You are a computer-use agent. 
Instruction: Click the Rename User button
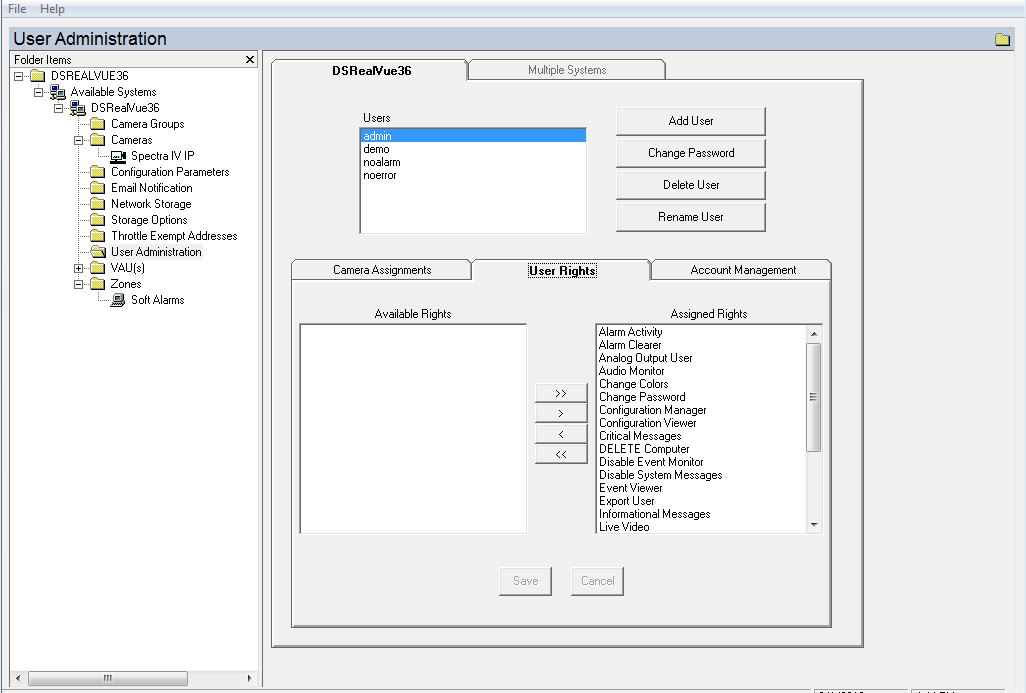(x=690, y=217)
